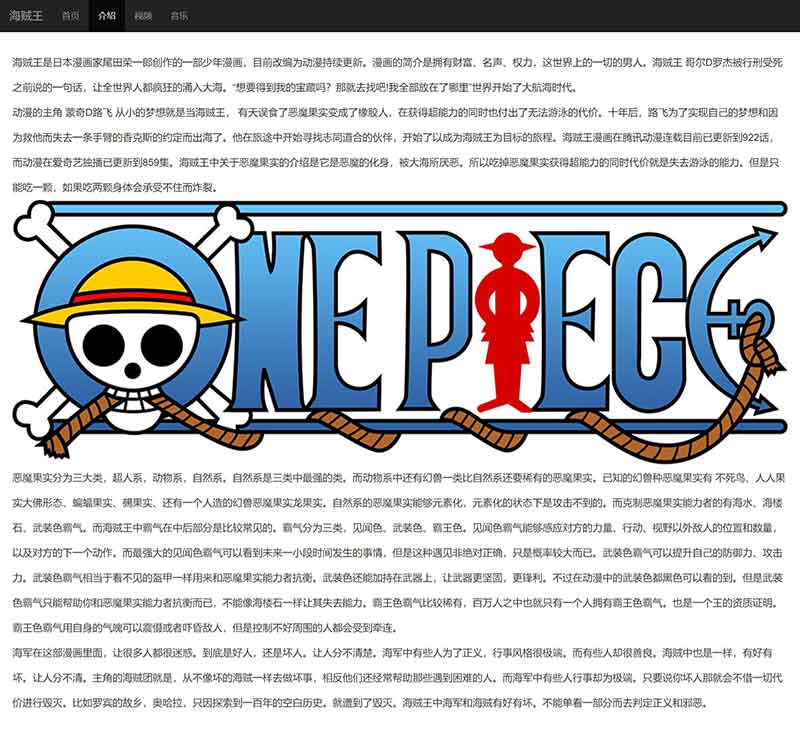This screenshot has height=731, width=800.
Task: Click the 海贼王 brand logo text
Action: click(x=25, y=16)
